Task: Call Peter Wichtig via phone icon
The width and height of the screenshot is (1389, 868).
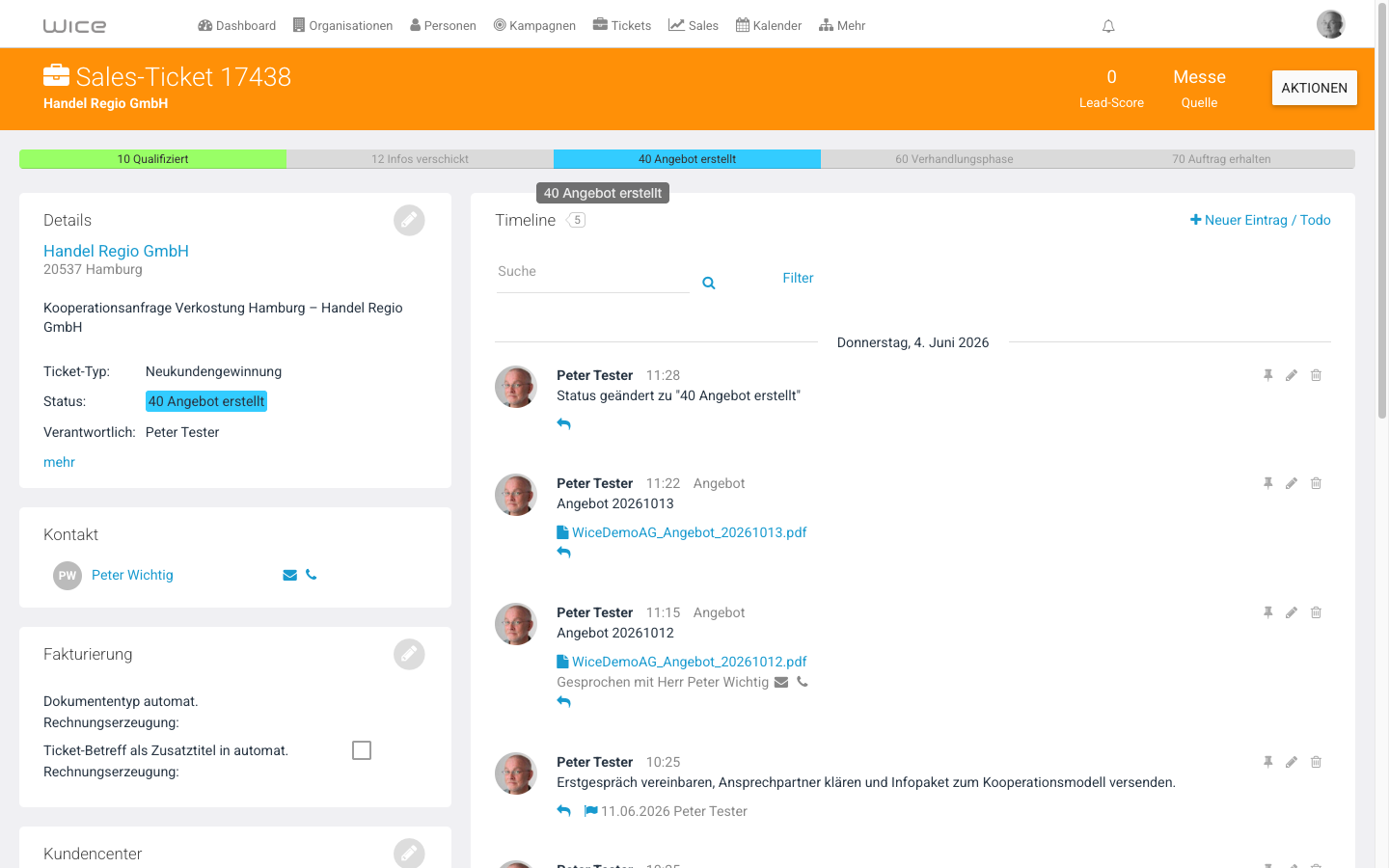Action: point(311,575)
